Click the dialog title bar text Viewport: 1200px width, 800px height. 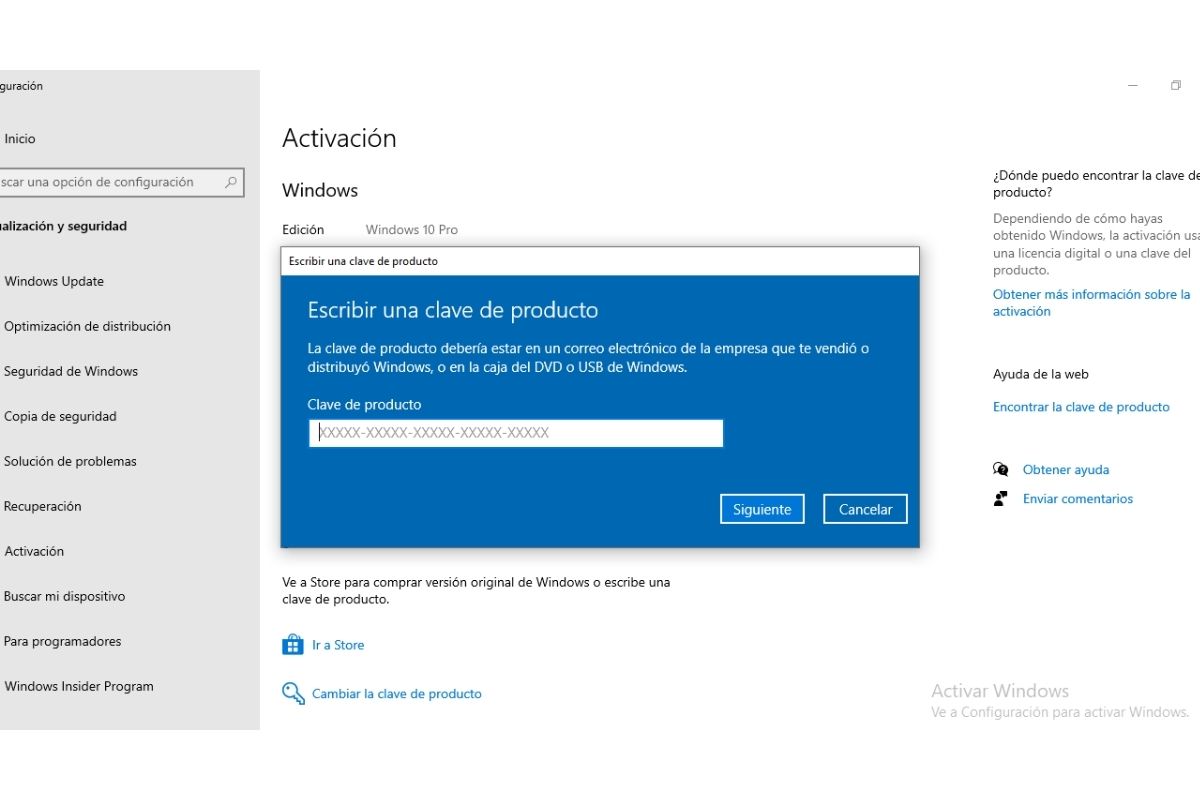click(363, 261)
